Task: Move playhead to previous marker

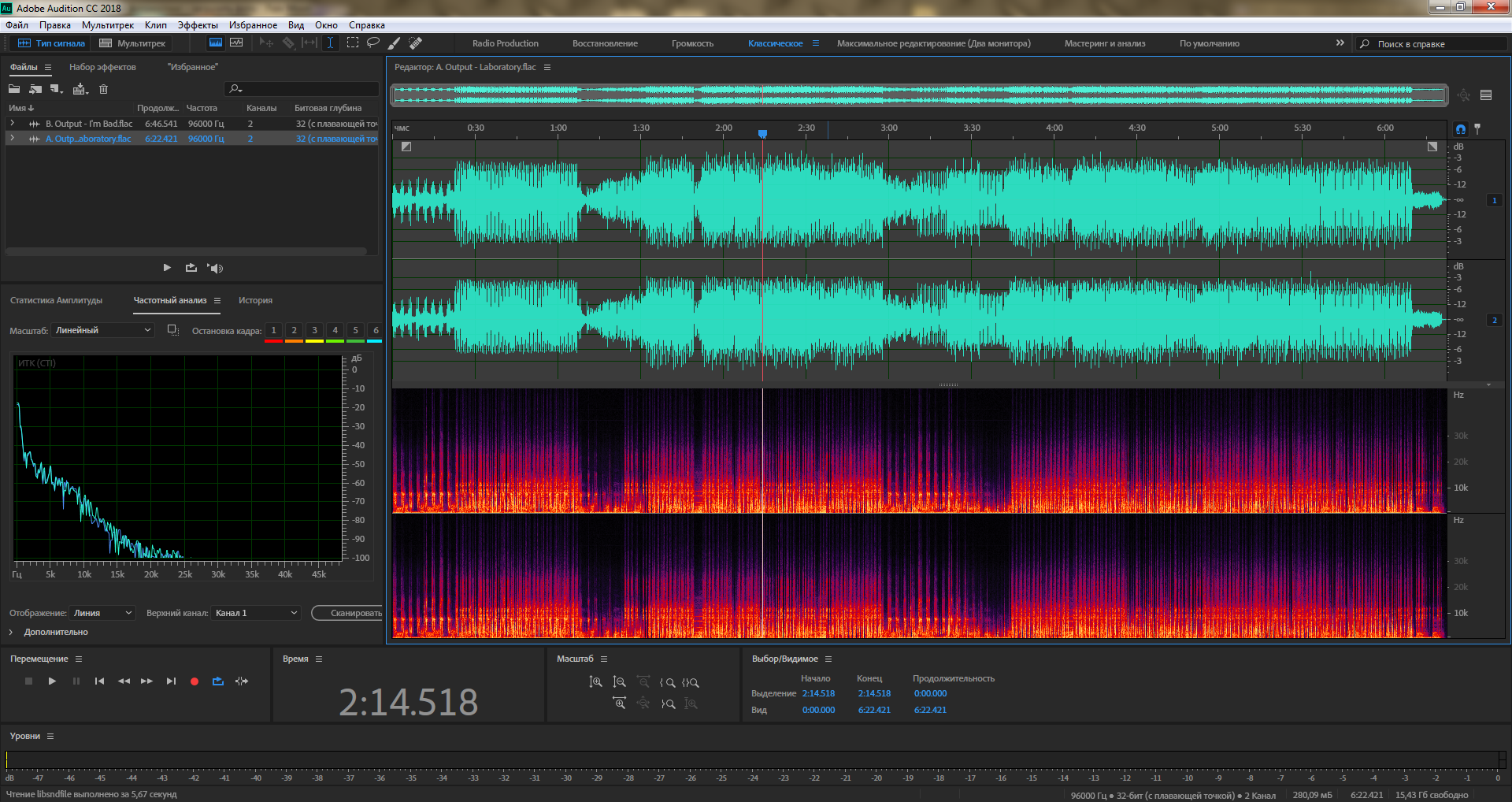Action: coord(99,681)
